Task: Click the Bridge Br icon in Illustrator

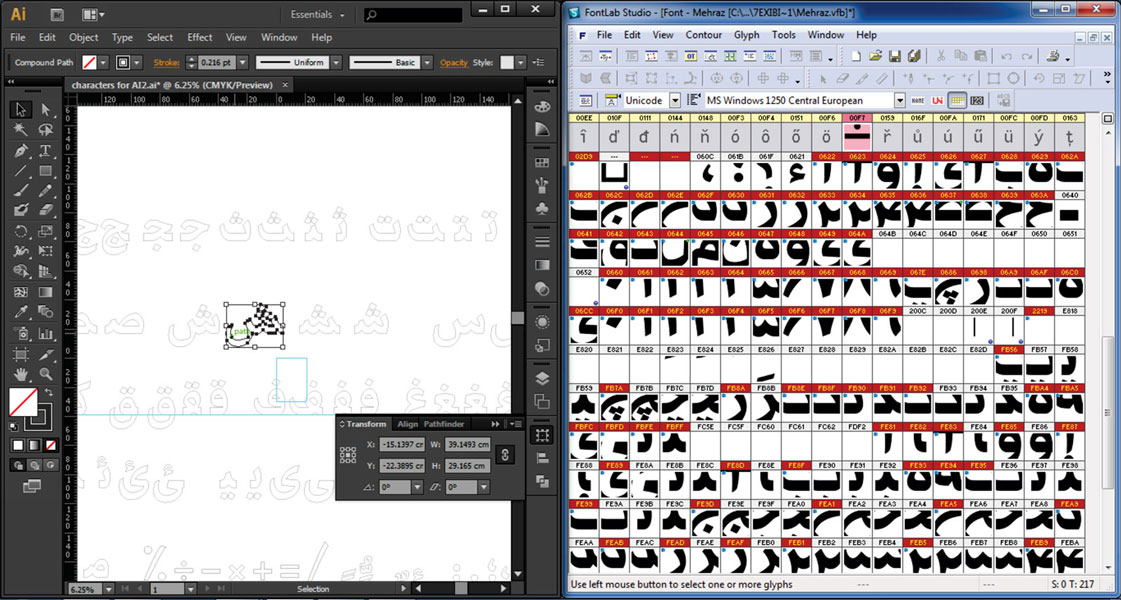Action: pos(55,14)
